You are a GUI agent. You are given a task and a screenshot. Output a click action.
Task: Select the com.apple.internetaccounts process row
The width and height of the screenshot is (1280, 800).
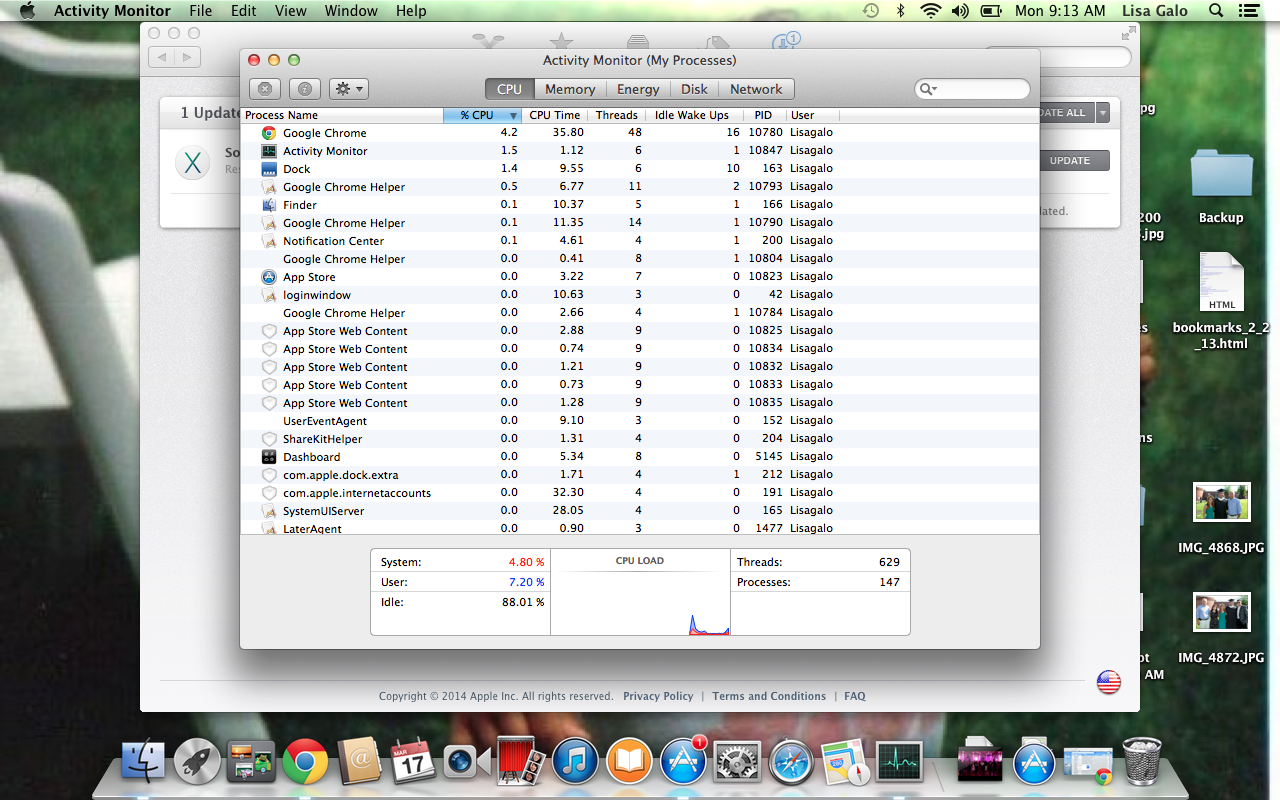[640, 493]
